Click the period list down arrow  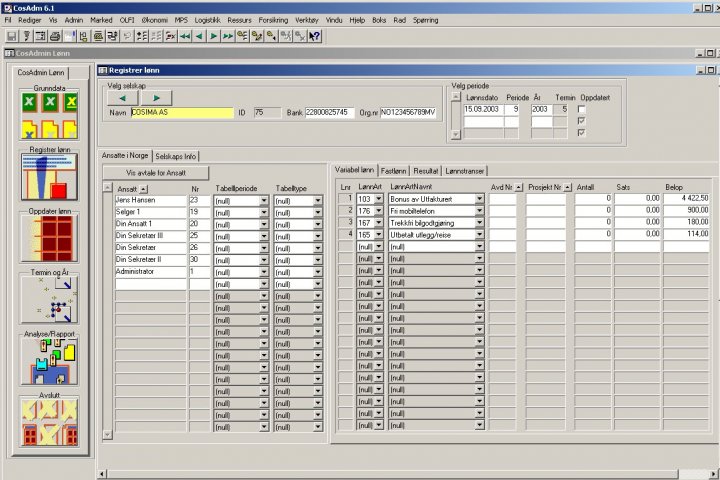pos(456,135)
